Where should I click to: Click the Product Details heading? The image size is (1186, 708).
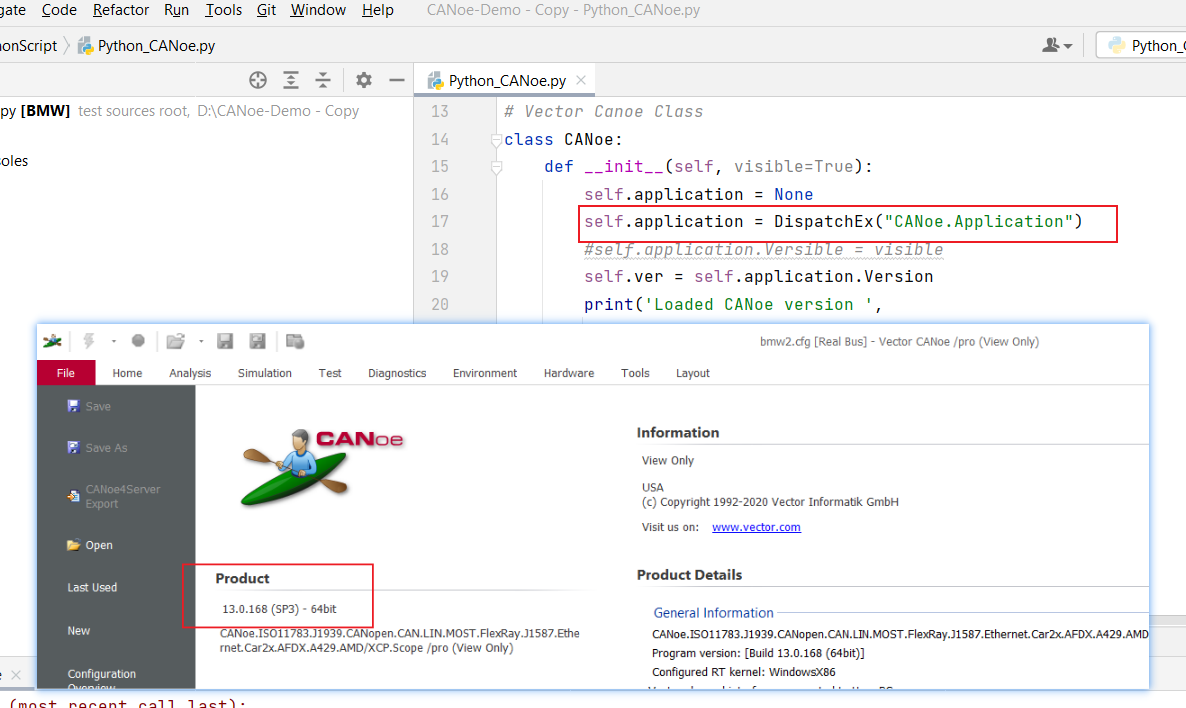[689, 575]
